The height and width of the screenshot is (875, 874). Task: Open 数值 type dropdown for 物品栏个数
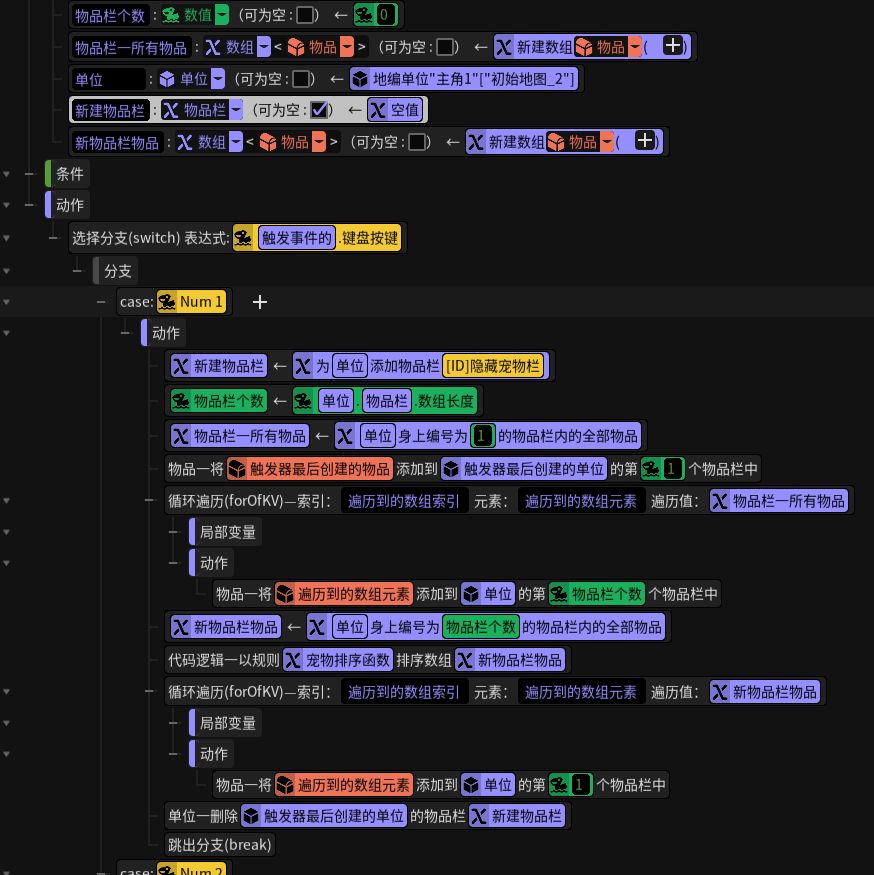[222, 15]
